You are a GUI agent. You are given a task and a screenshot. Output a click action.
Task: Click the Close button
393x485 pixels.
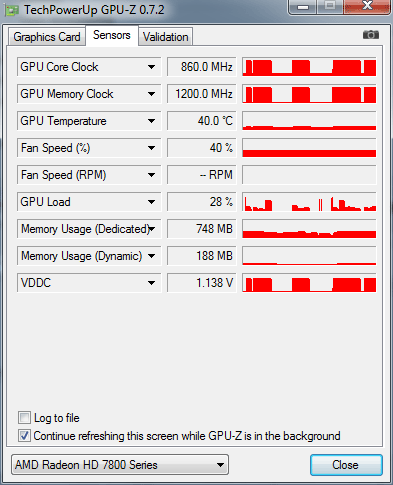pyautogui.click(x=346, y=465)
